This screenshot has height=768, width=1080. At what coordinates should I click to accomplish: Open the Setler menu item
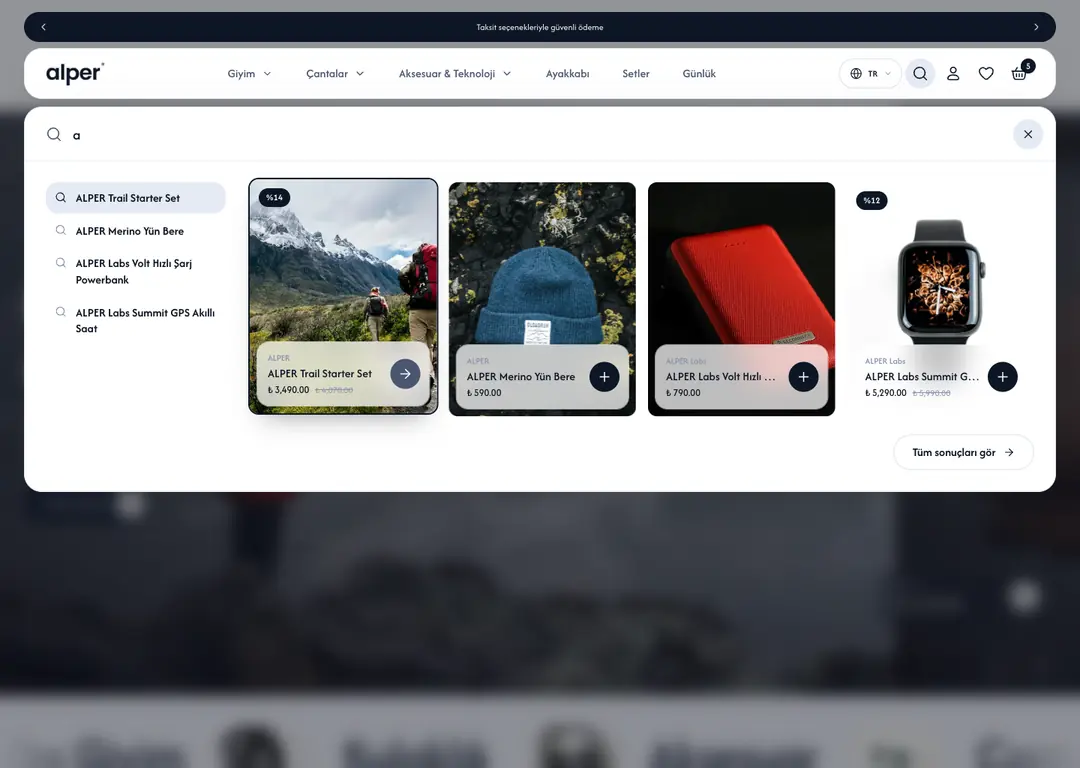(x=636, y=74)
